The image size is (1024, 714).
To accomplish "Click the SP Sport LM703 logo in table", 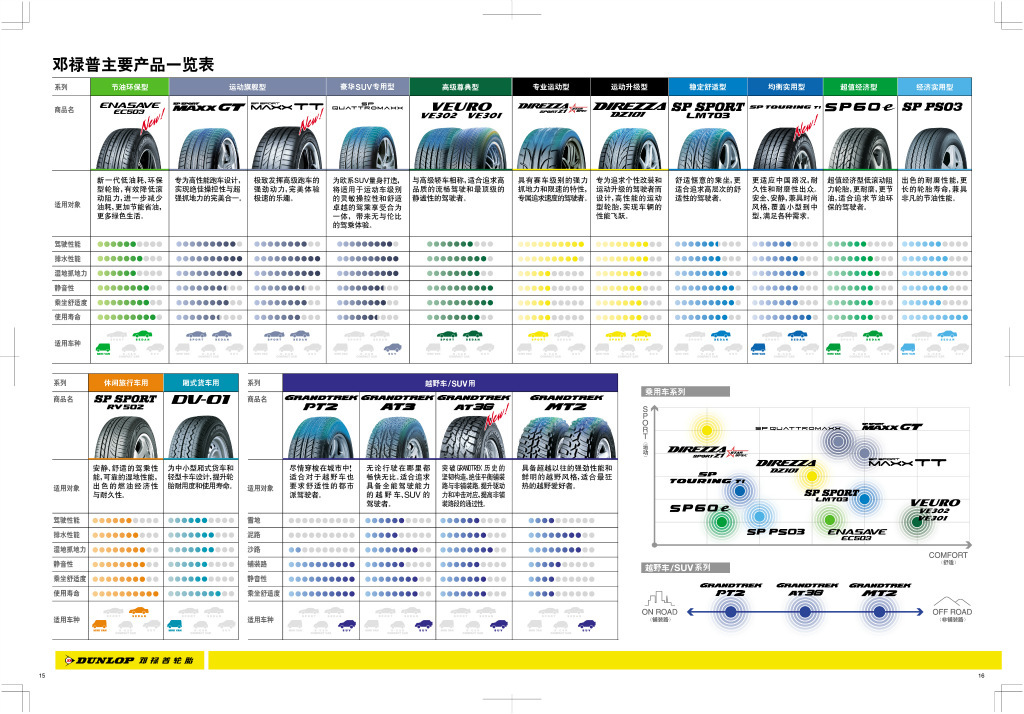I will pos(707,109).
